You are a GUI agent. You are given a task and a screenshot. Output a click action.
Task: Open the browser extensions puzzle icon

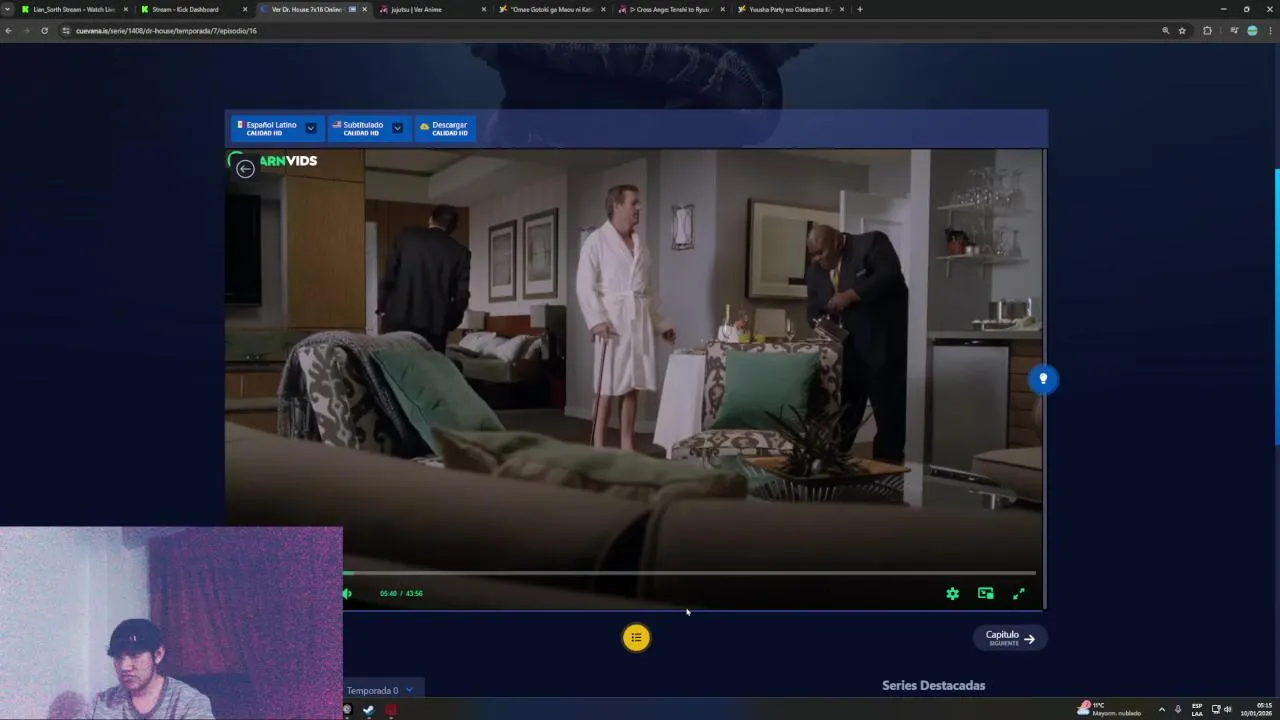click(1207, 31)
